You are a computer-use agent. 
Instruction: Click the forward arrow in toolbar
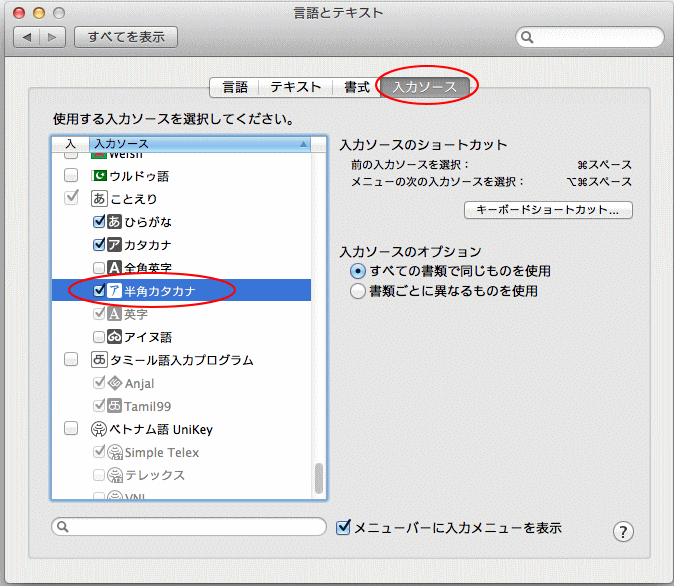point(52,37)
